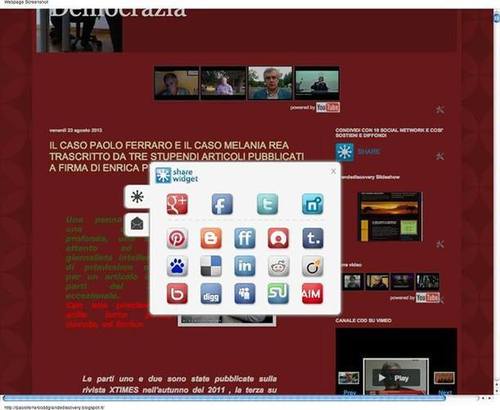Viewport: 500px width, 410px height.
Task: Close the share widget popup
Action: pos(333,171)
